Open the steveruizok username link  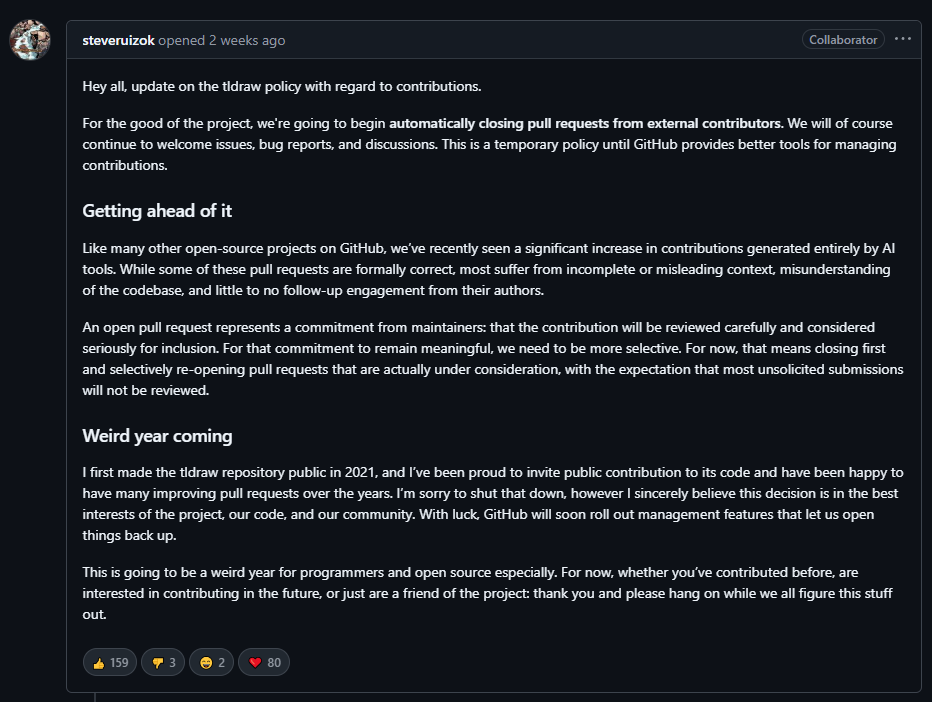(x=118, y=40)
